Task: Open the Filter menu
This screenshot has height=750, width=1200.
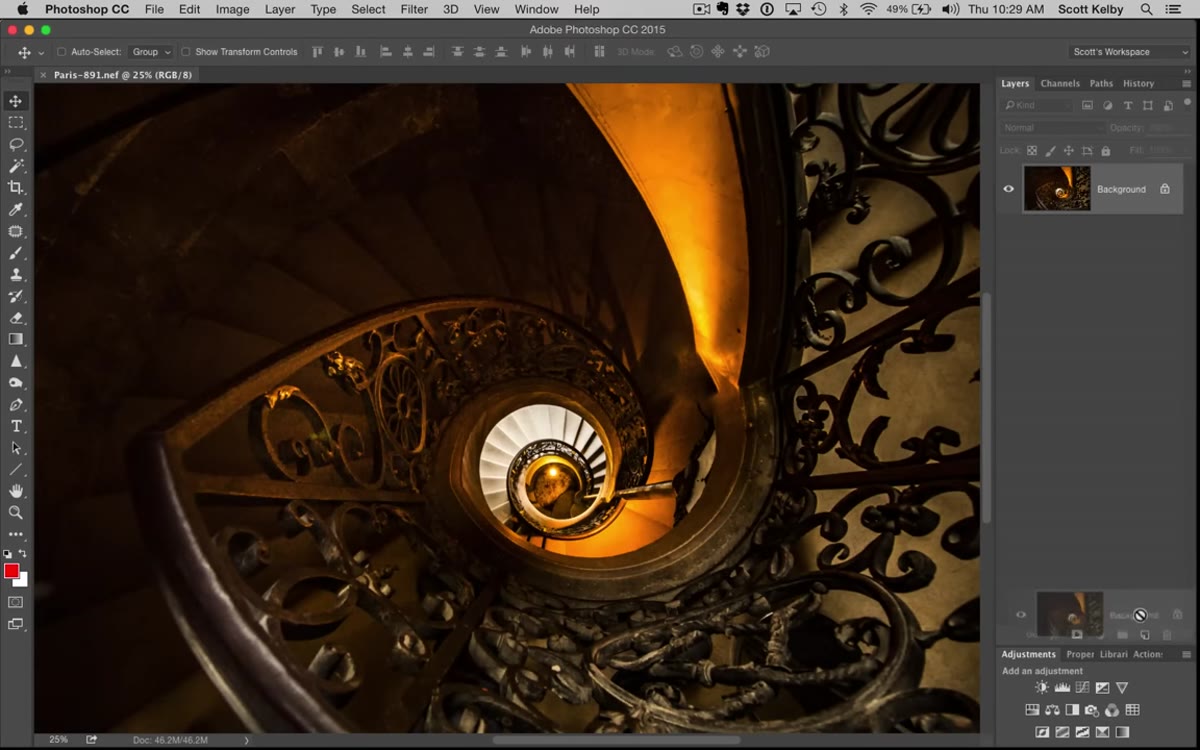Action: [x=414, y=9]
